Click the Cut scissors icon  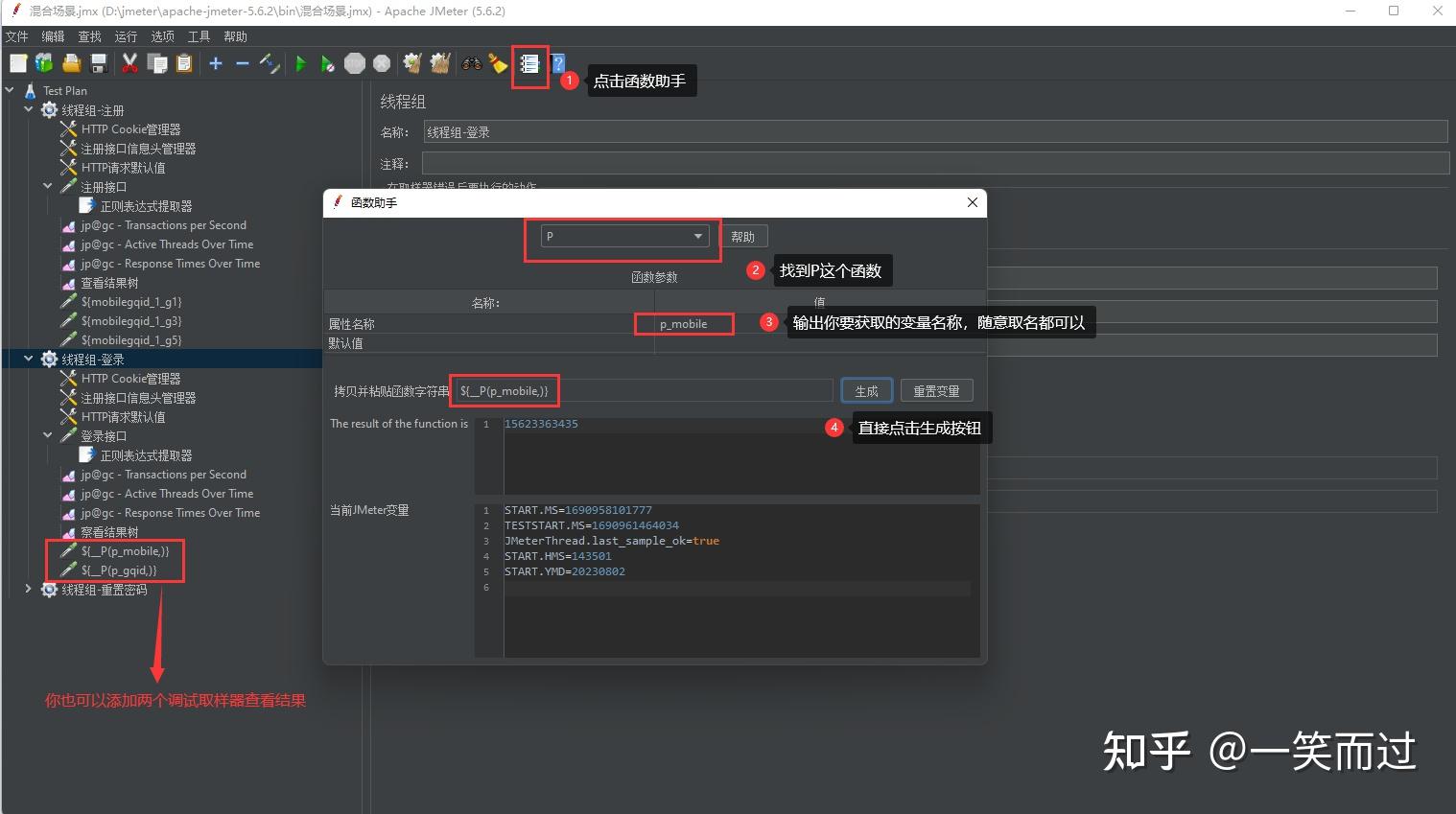point(129,64)
